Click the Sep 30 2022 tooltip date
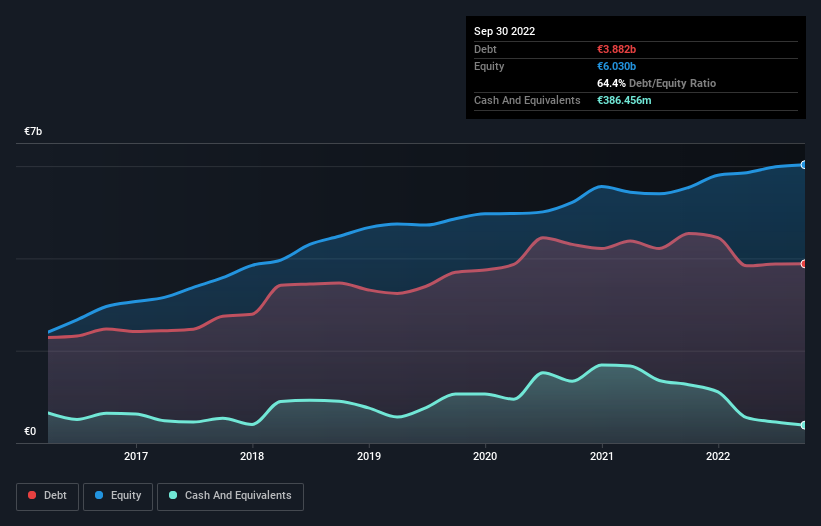Screen dimensions: 821x526 [x=504, y=31]
